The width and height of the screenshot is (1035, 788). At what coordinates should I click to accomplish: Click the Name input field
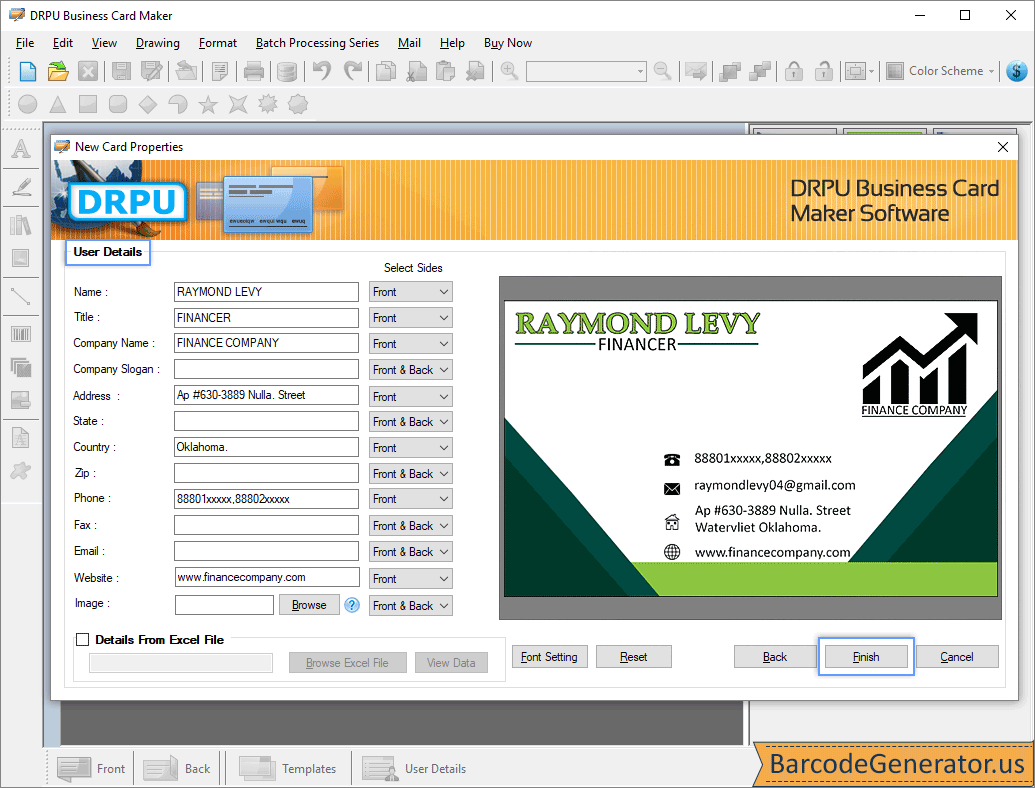click(x=266, y=292)
